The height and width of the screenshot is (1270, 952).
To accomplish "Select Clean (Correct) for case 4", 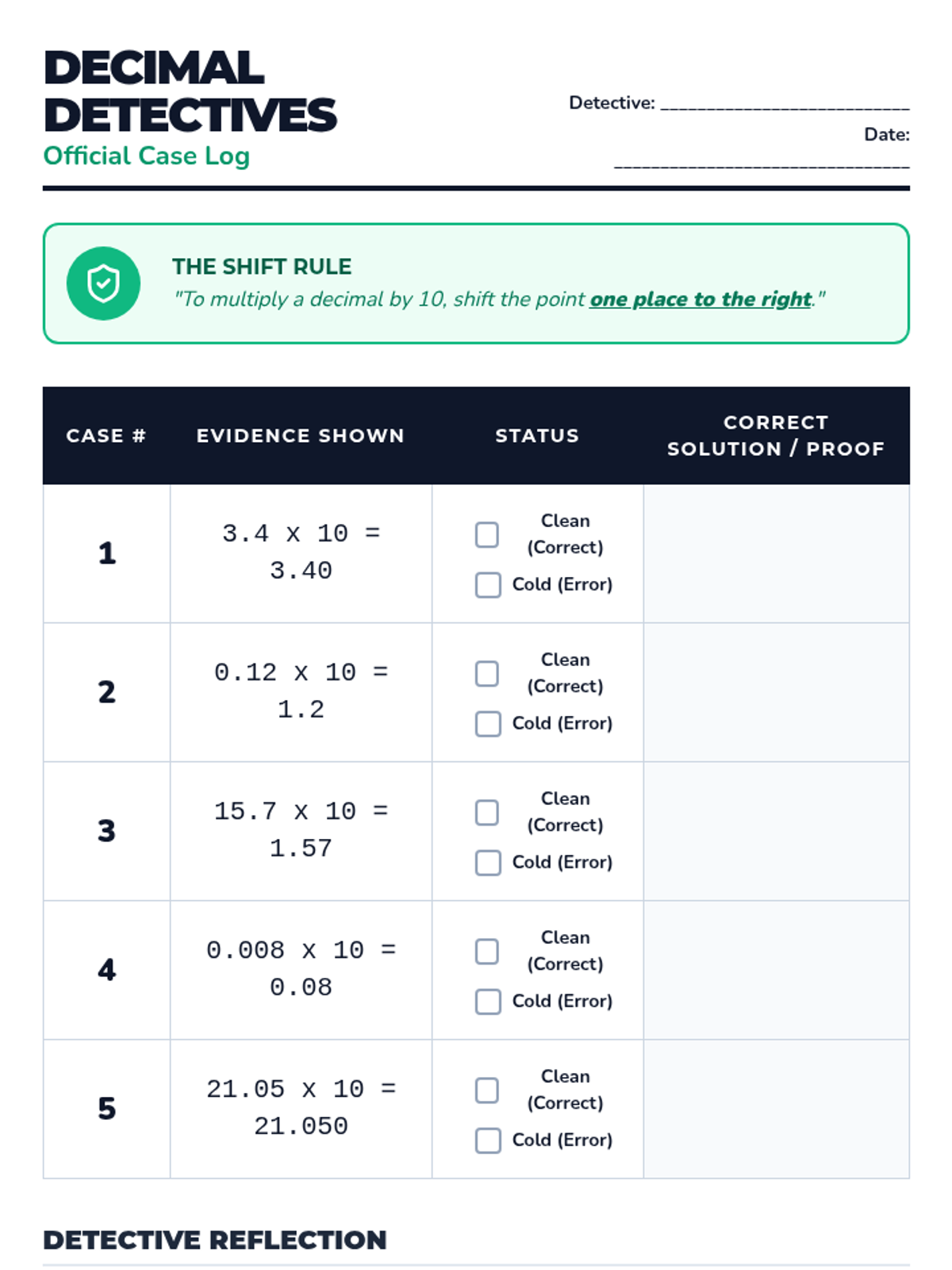I will point(487,951).
